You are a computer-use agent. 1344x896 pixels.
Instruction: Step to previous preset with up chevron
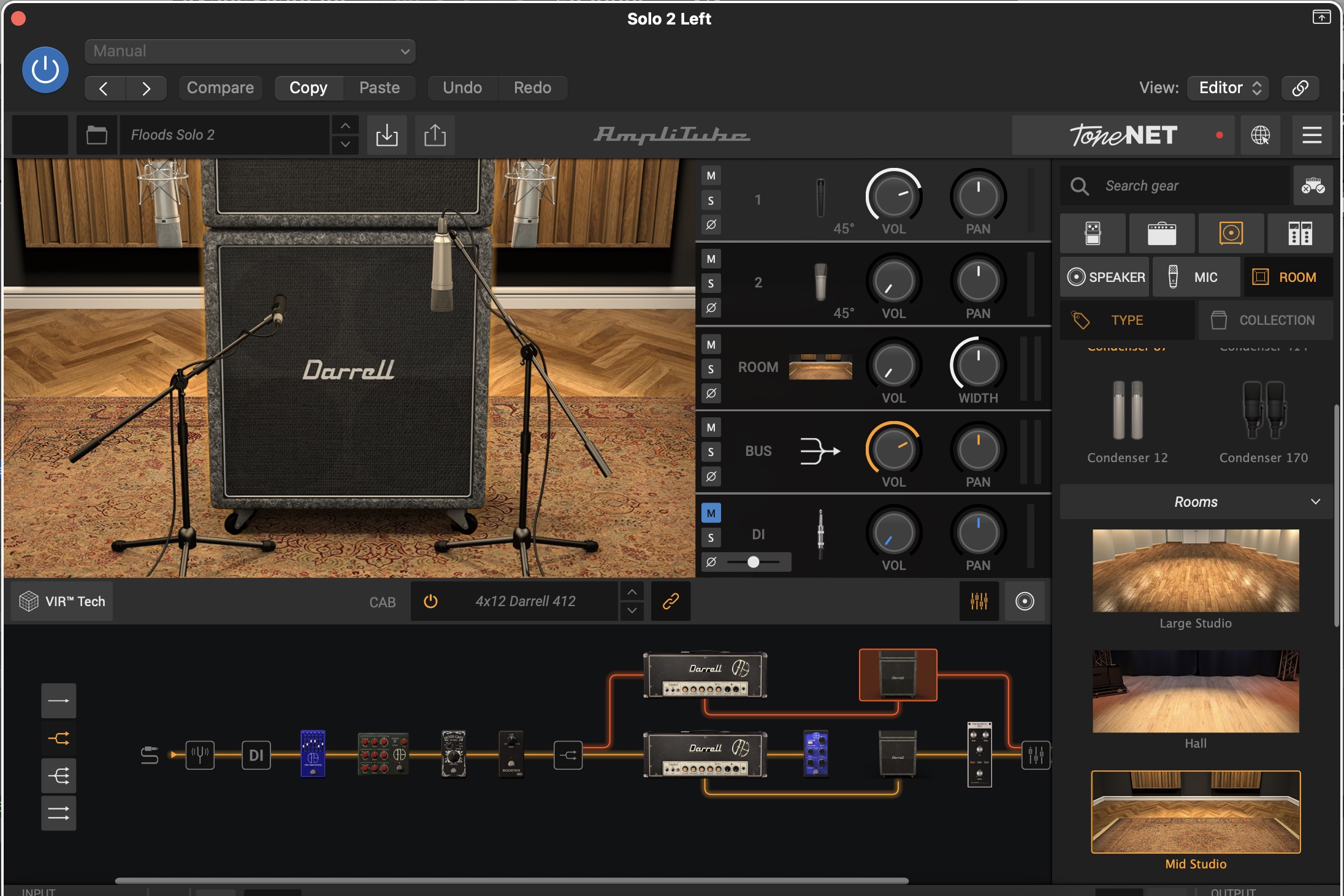[345, 125]
